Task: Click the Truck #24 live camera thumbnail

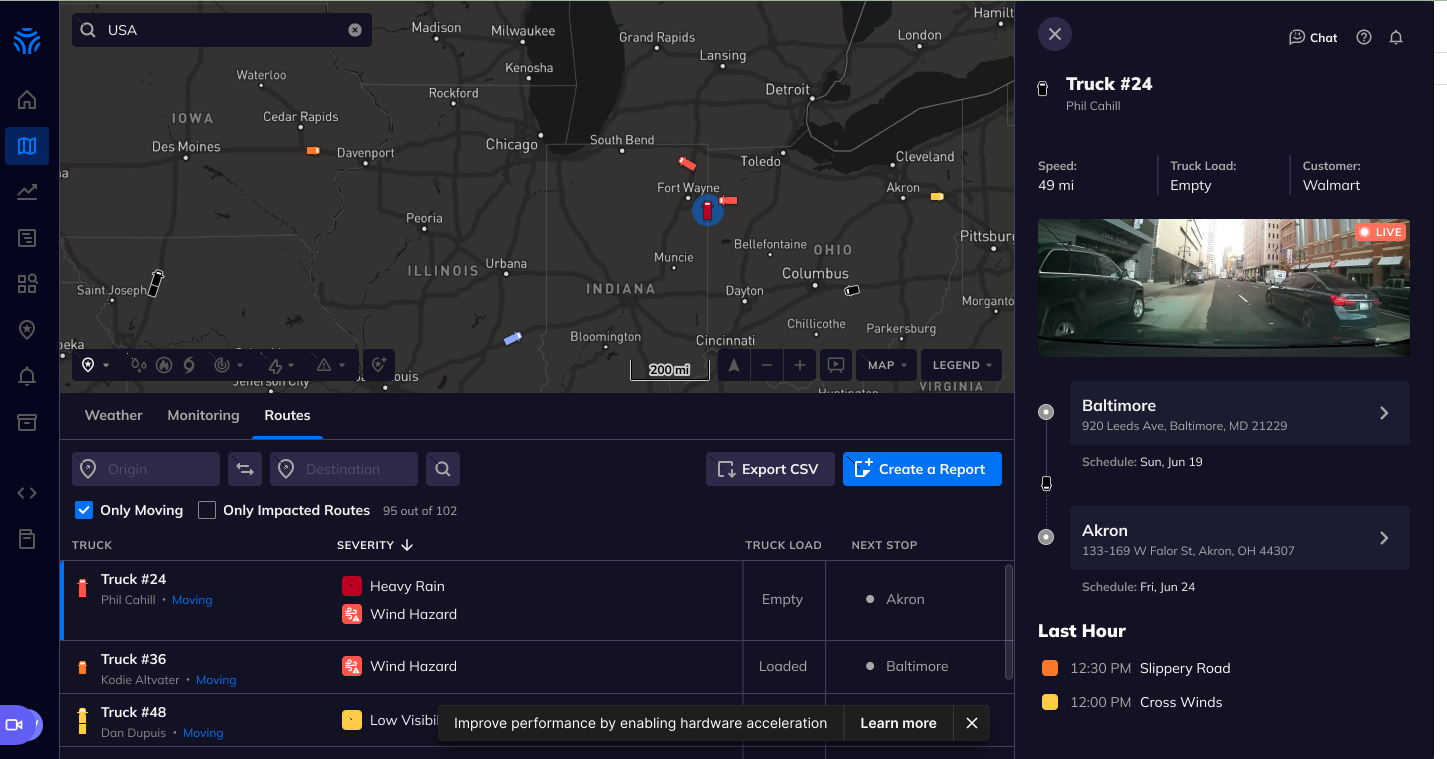Action: point(1223,288)
